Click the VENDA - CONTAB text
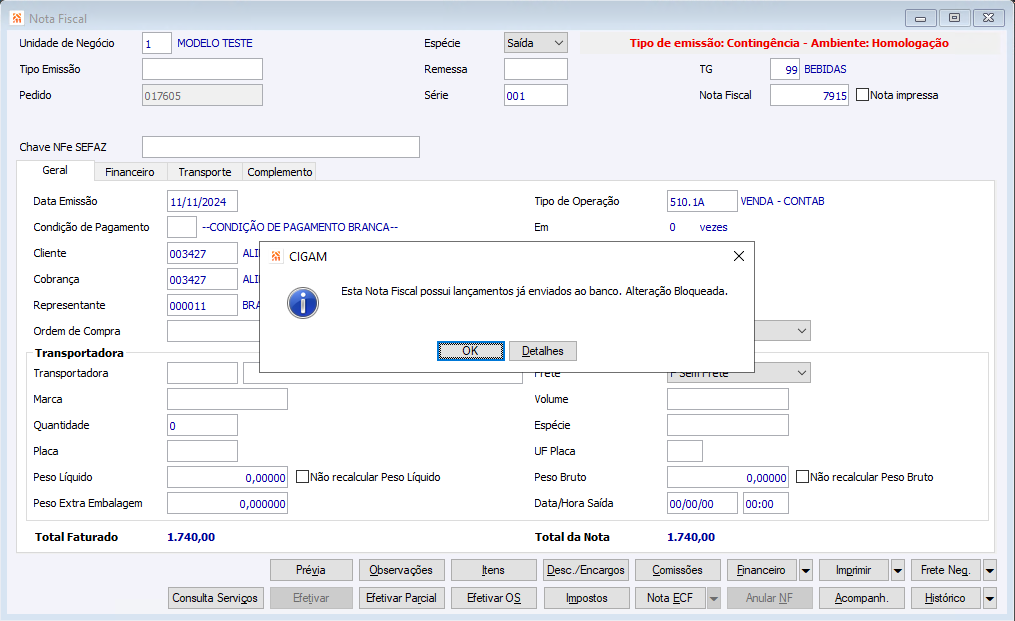Image resolution: width=1015 pixels, height=621 pixels. [783, 201]
